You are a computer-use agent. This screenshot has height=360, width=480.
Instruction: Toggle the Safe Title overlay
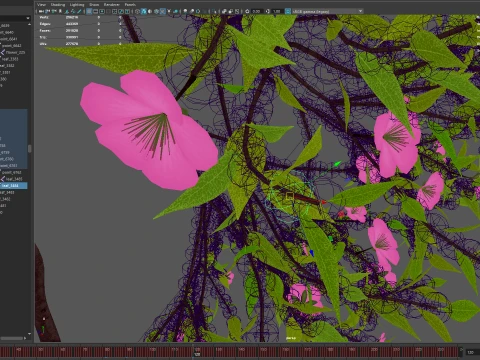pos(127,11)
